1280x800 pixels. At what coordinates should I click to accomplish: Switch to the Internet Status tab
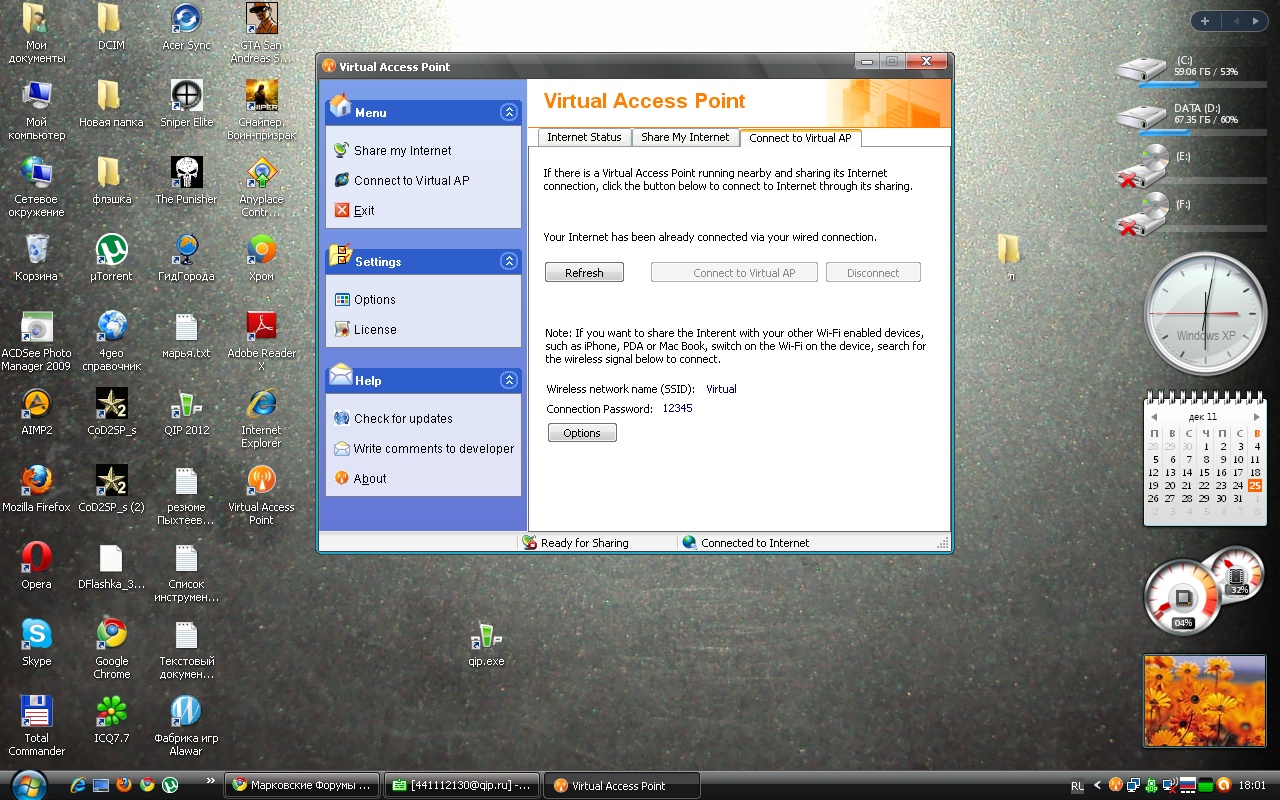point(584,138)
